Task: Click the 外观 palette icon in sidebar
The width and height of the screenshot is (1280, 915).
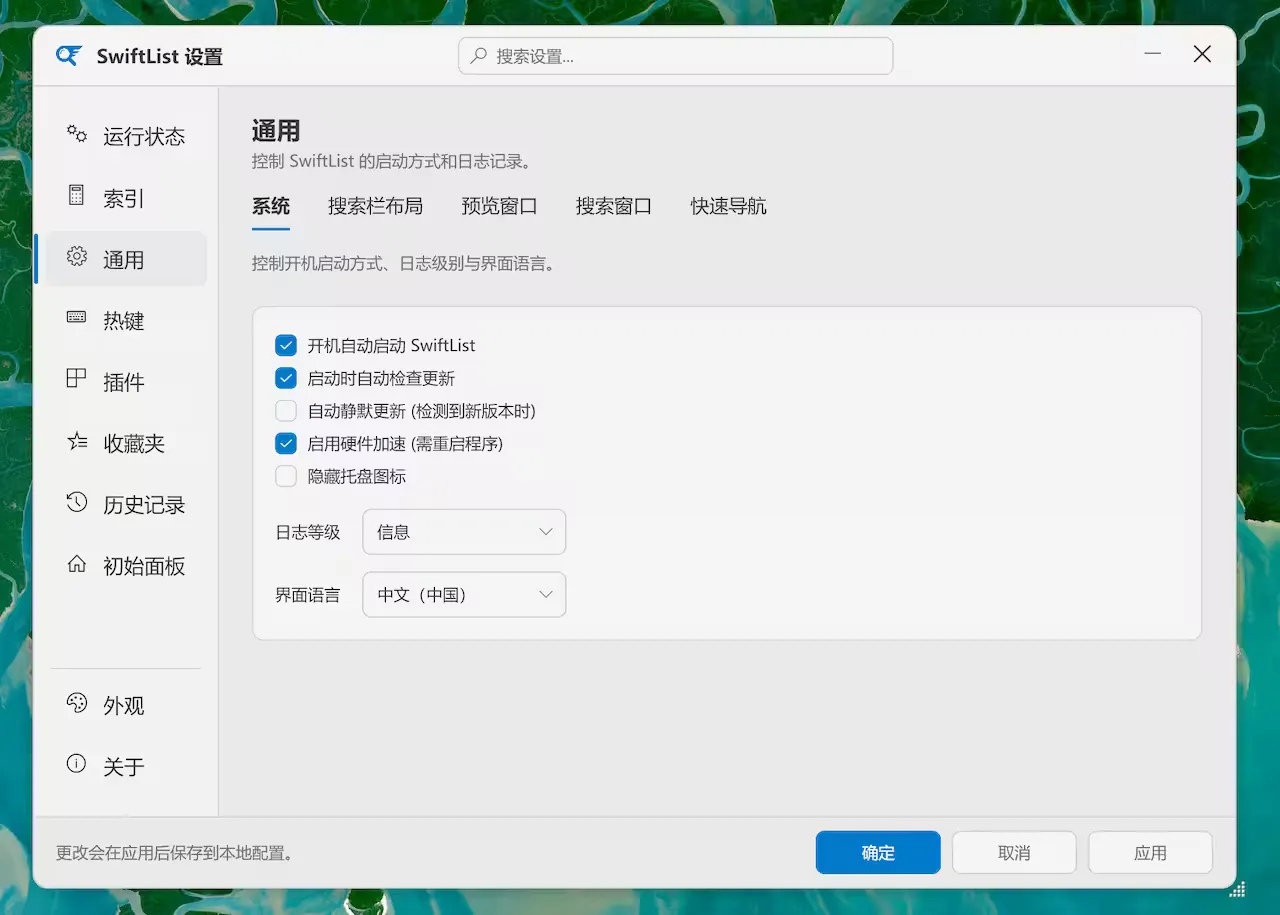Action: click(x=77, y=703)
